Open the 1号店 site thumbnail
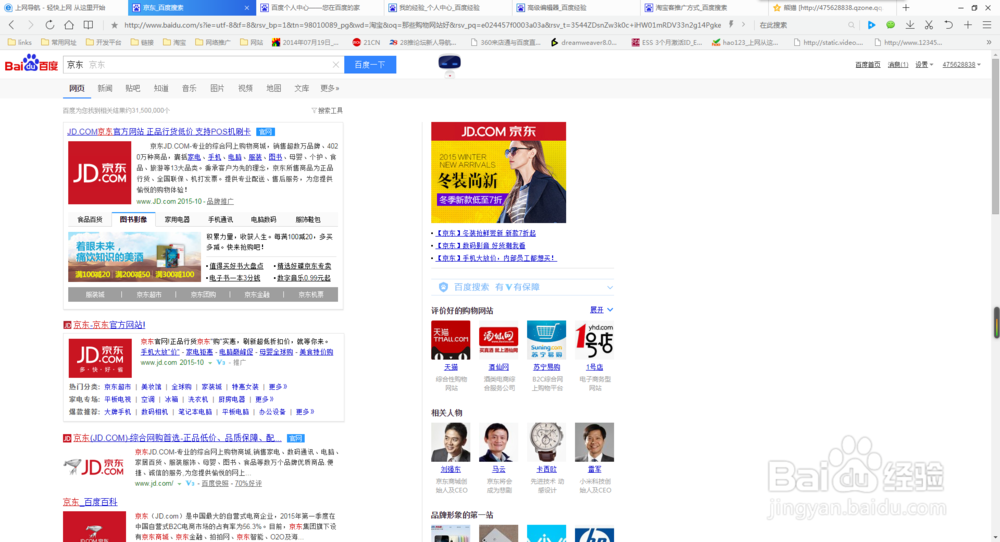Screen dimensions: 1000x542 coord(594,340)
